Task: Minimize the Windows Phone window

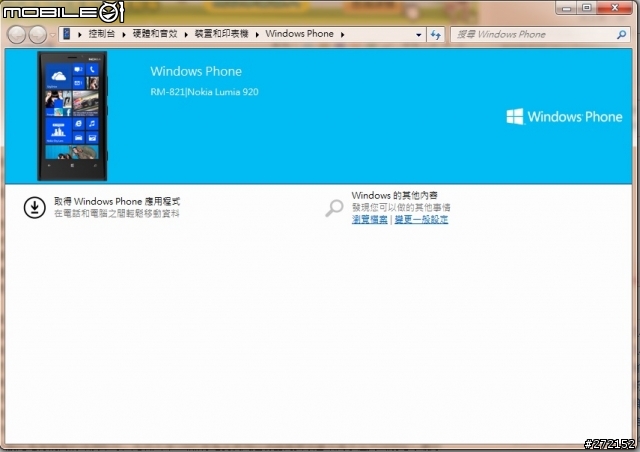Action: 566,8
